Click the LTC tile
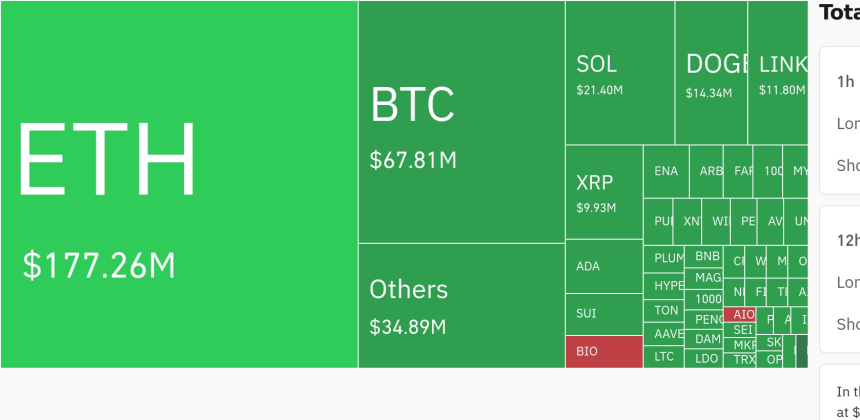Image resolution: width=860 pixels, height=420 pixels. click(664, 356)
